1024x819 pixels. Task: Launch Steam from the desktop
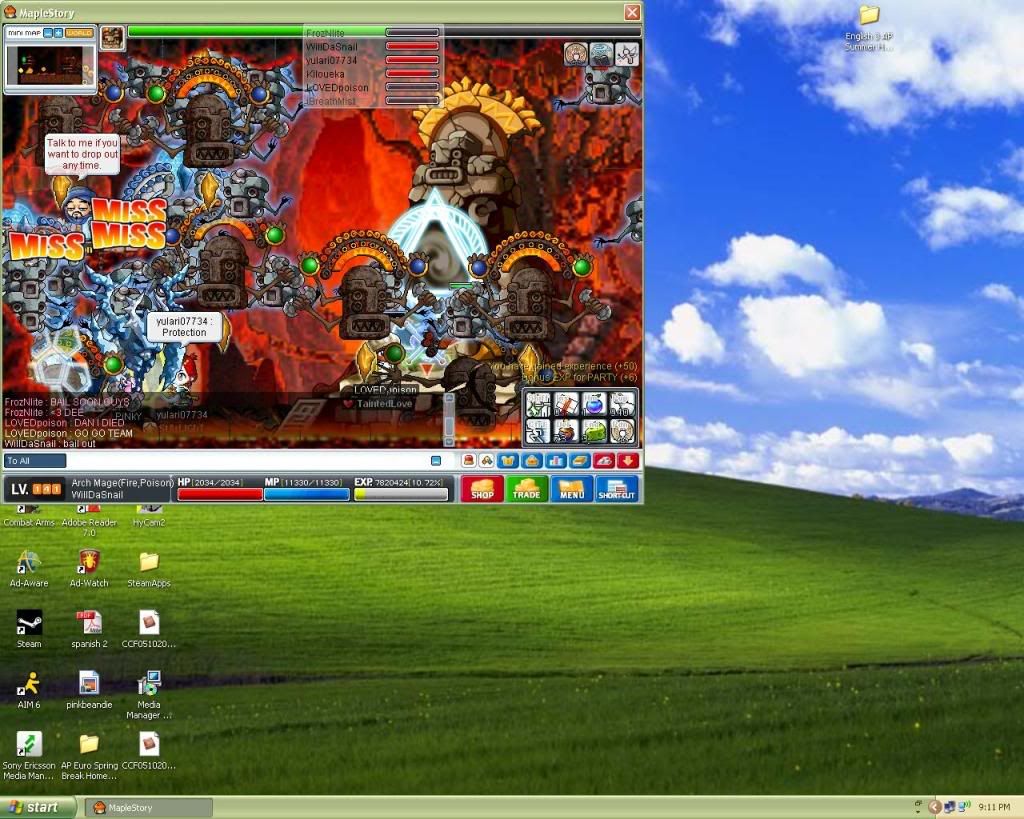point(29,630)
